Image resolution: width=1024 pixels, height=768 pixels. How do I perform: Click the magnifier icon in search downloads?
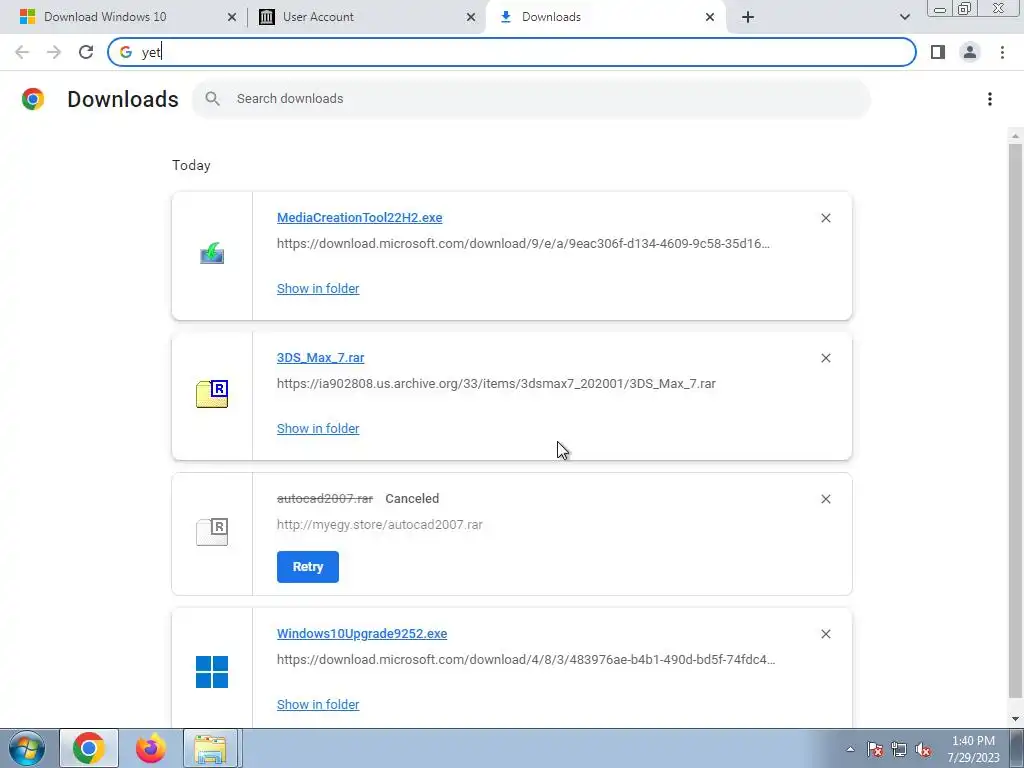(212, 99)
